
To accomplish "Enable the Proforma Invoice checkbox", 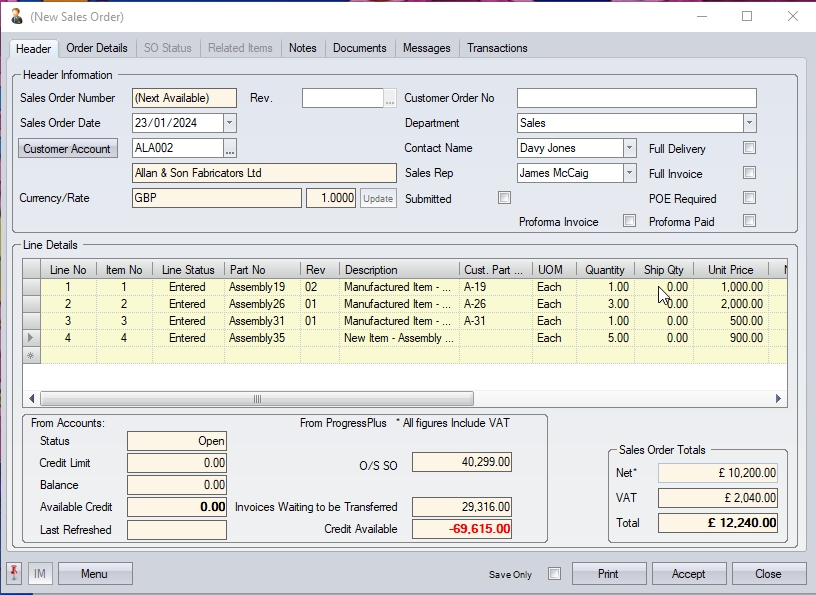I will (x=629, y=221).
